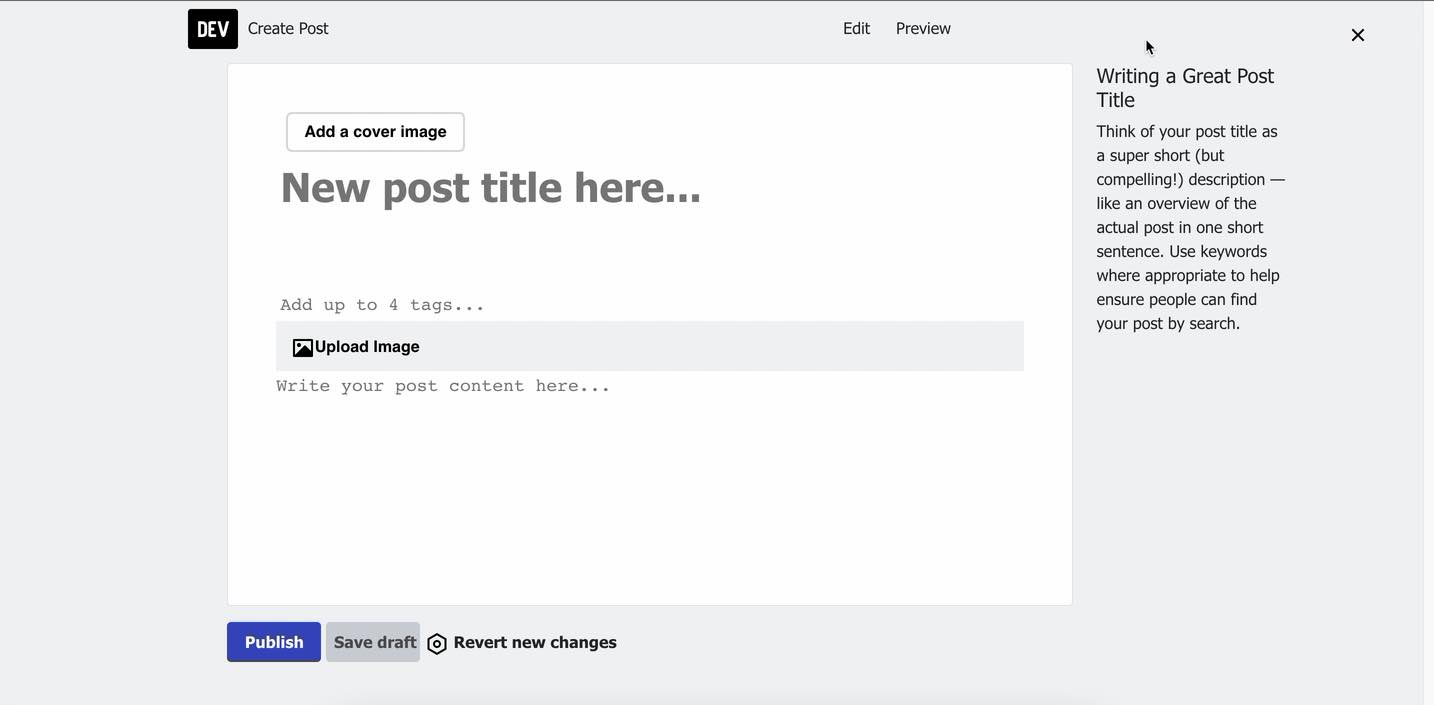Click the empty gray area of upload toolbar
The width and height of the screenshot is (1434, 705).
point(720,346)
